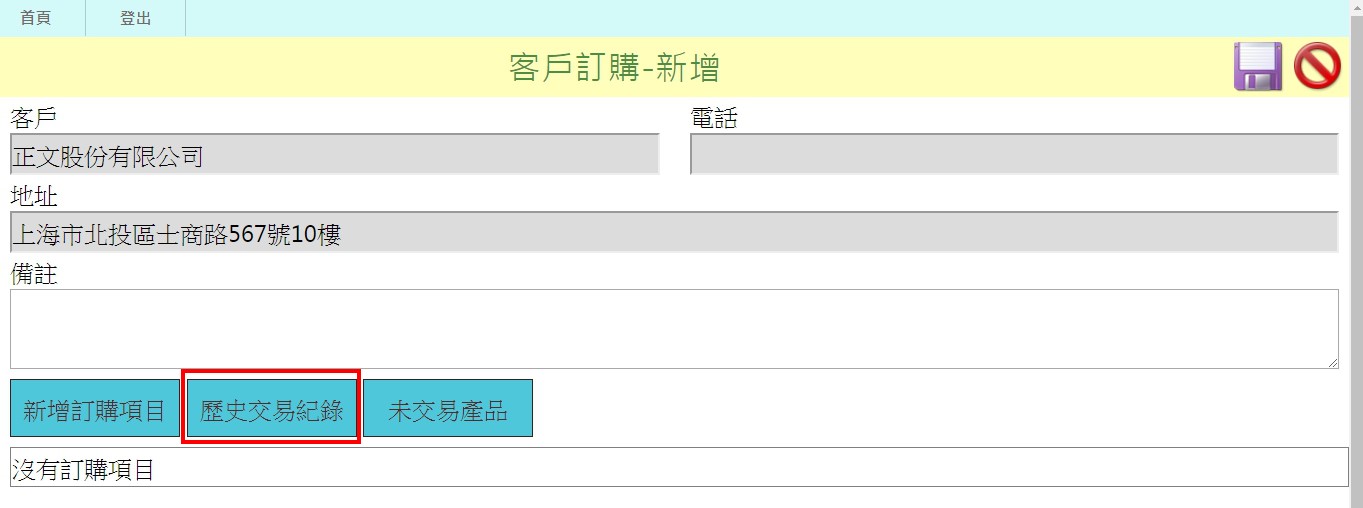This screenshot has width=1363, height=508.
Task: Click the page's vertical scrollbar
Action: coord(1356,254)
